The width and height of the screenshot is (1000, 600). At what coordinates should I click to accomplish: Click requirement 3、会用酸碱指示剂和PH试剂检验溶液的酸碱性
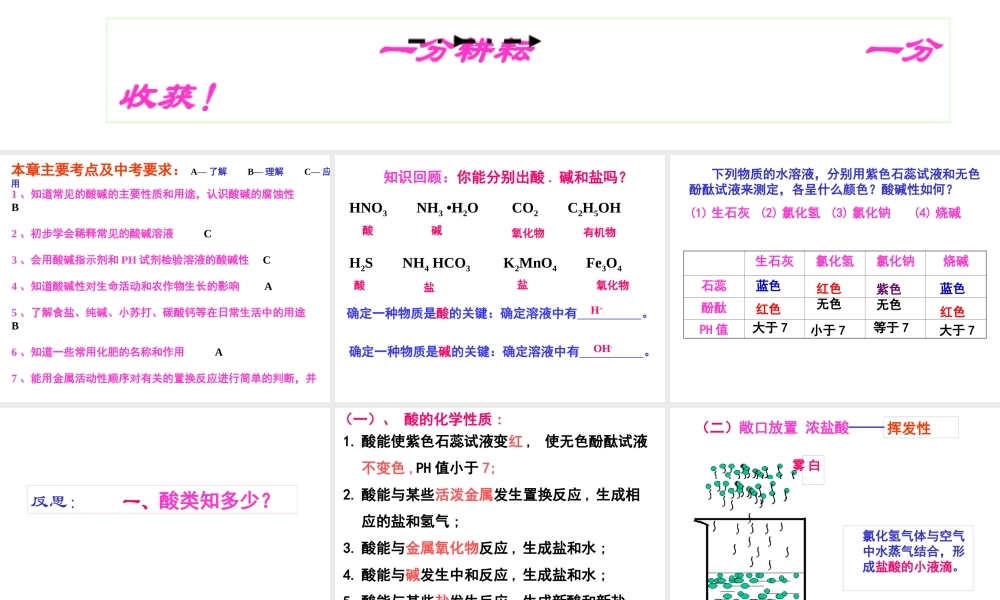point(130,260)
